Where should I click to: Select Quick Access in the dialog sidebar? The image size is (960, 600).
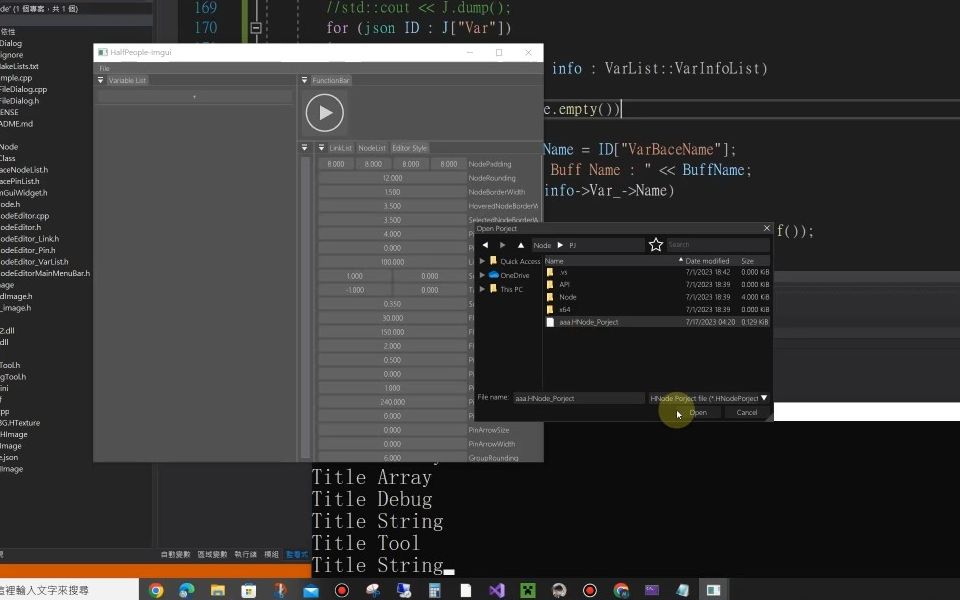pos(520,261)
